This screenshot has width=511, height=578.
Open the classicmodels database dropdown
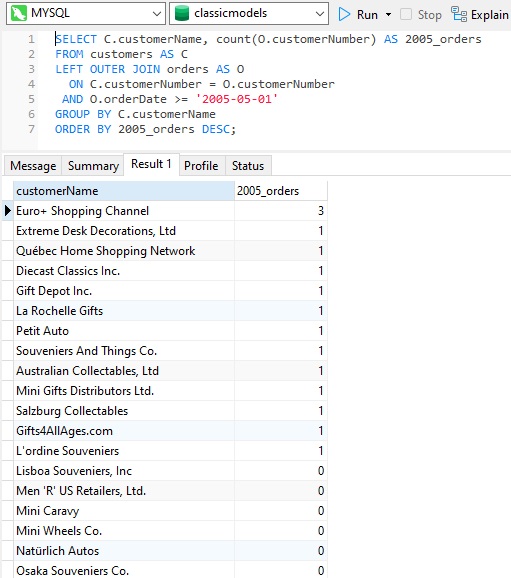[x=320, y=14]
